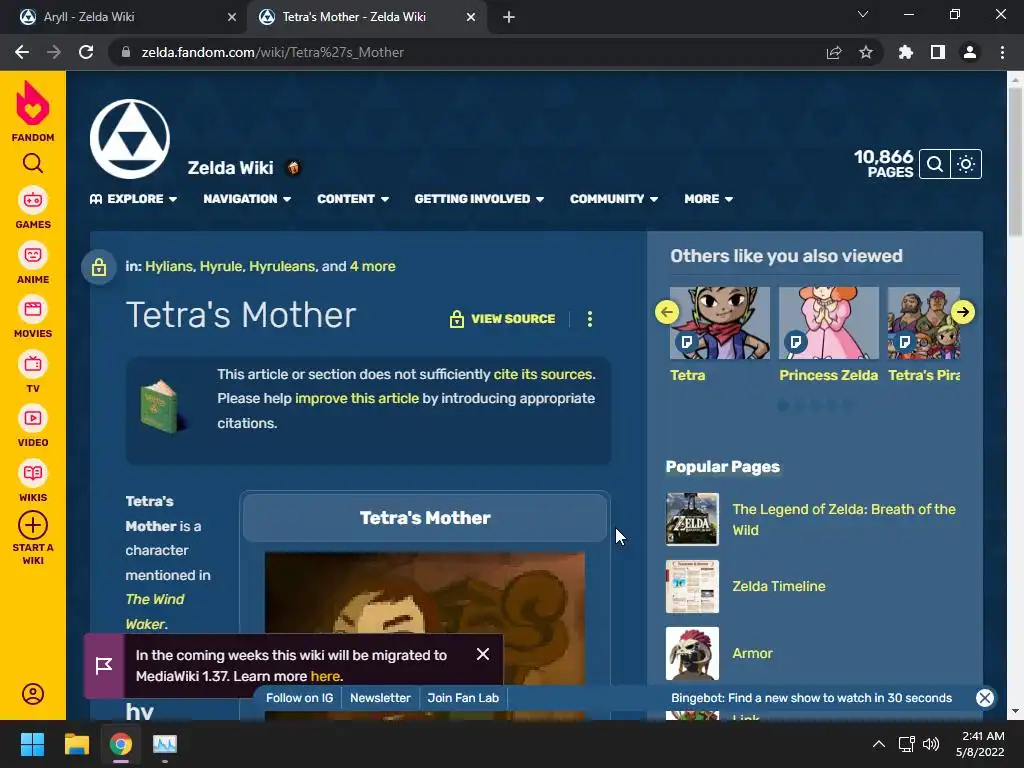Open the Breath of the Wild popular page
1024x768 pixels.
tap(844, 519)
